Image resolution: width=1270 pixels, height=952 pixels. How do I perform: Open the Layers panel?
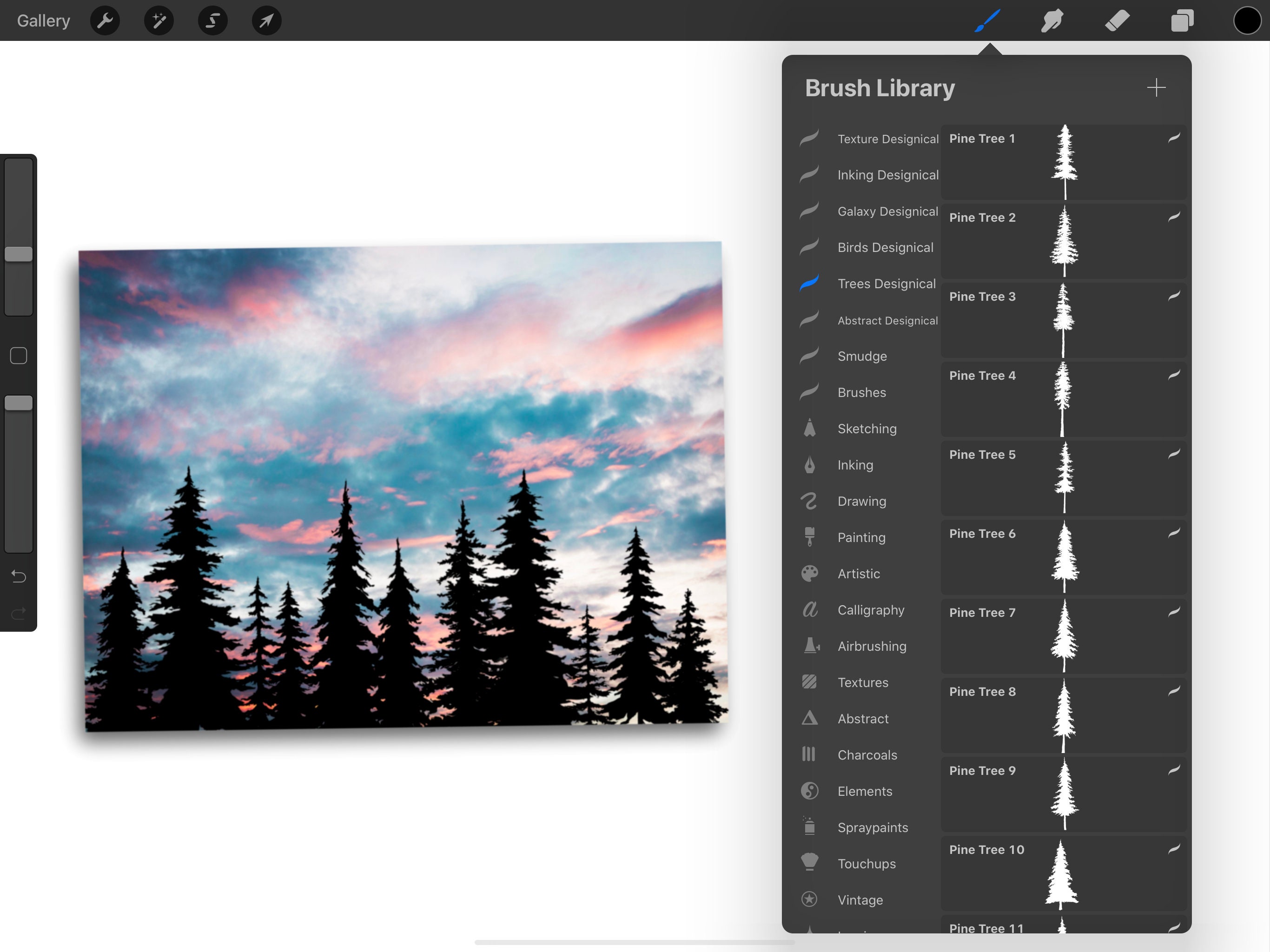click(1182, 20)
